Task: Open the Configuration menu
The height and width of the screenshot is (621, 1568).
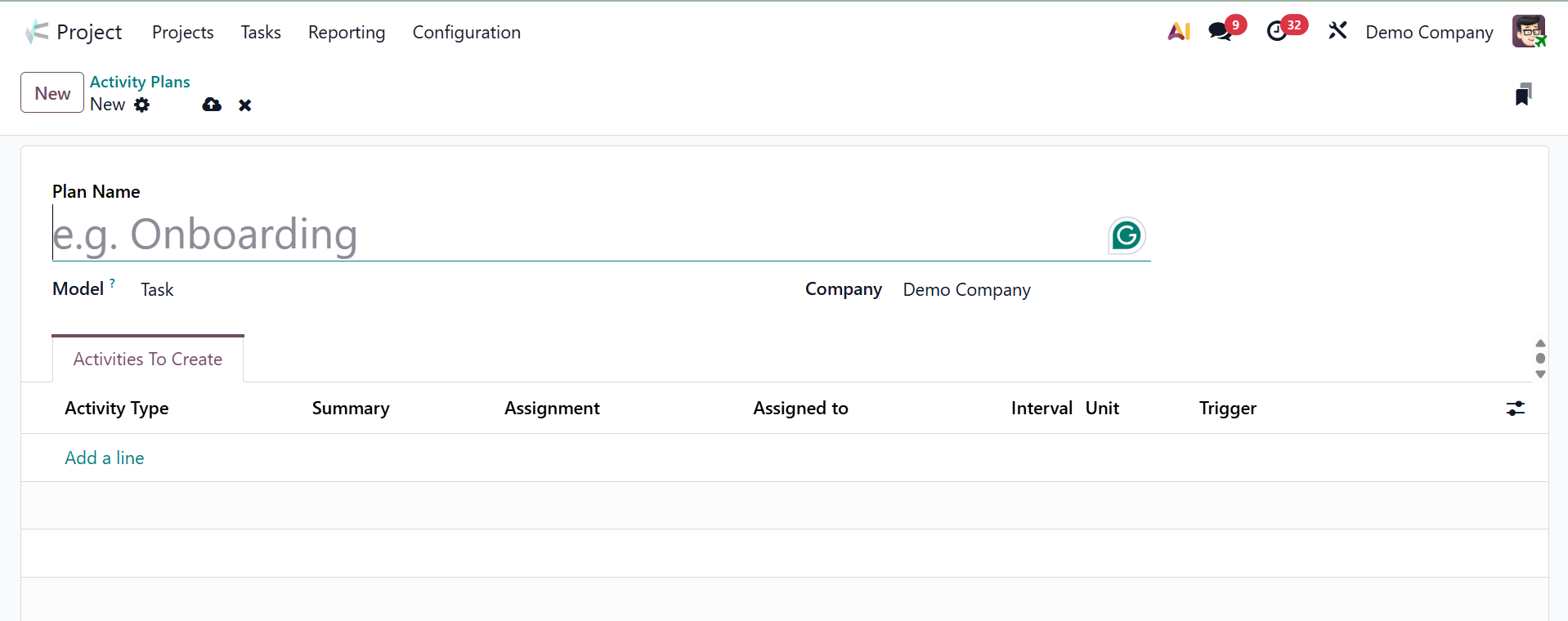Action: [466, 32]
